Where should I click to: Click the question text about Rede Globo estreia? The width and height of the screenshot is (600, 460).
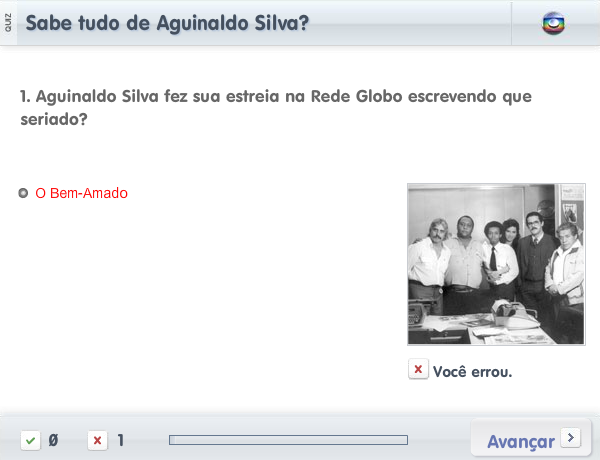(276, 108)
